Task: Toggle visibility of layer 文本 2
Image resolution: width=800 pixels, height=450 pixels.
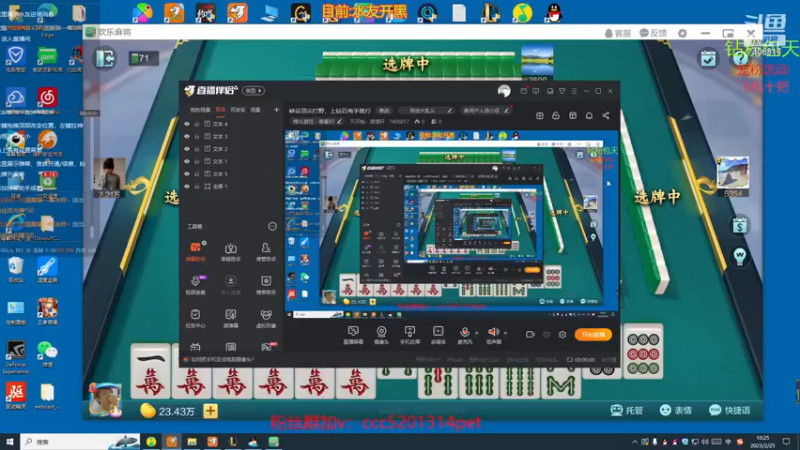Action: point(187,149)
